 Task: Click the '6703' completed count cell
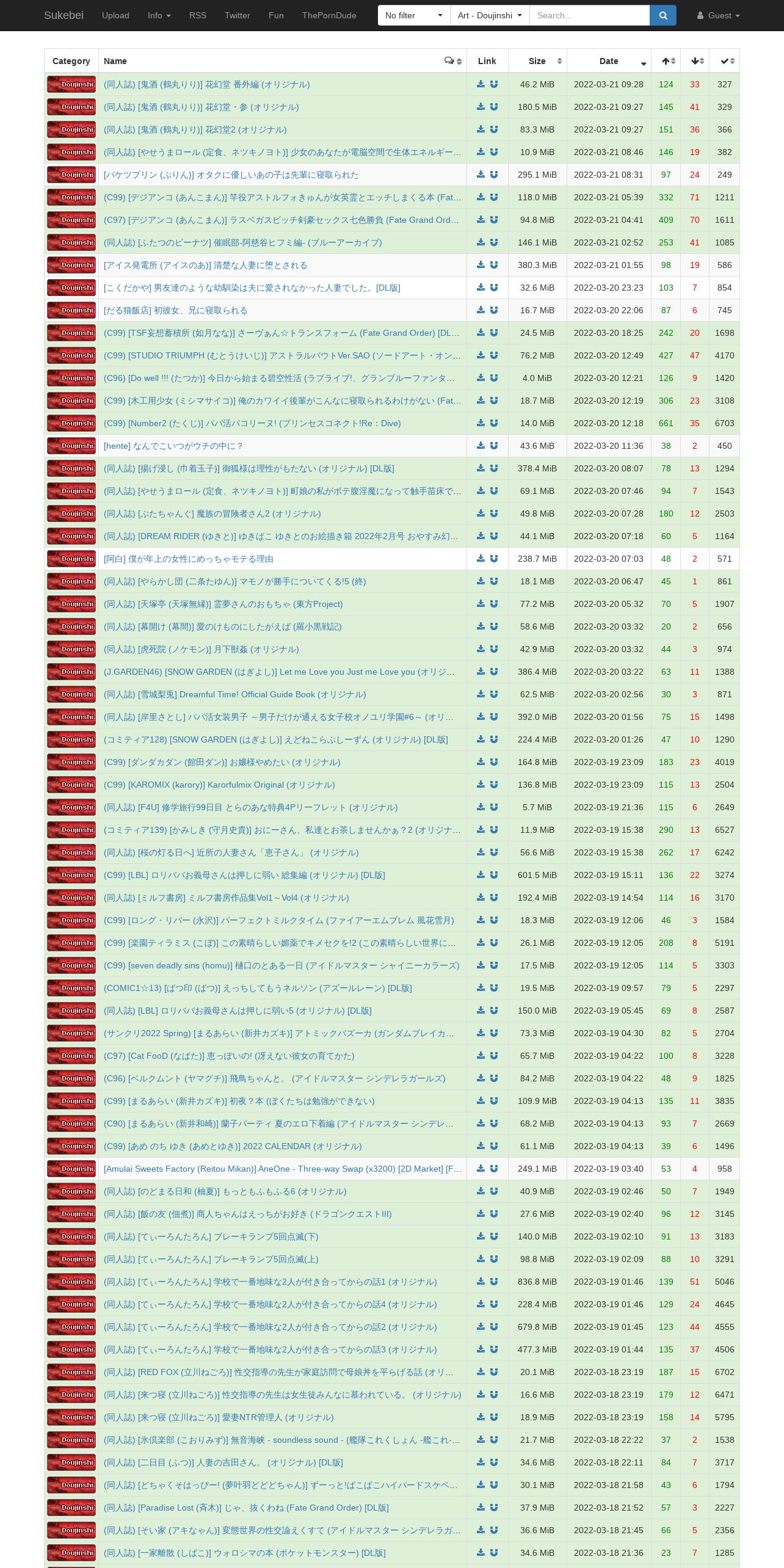[x=725, y=423]
